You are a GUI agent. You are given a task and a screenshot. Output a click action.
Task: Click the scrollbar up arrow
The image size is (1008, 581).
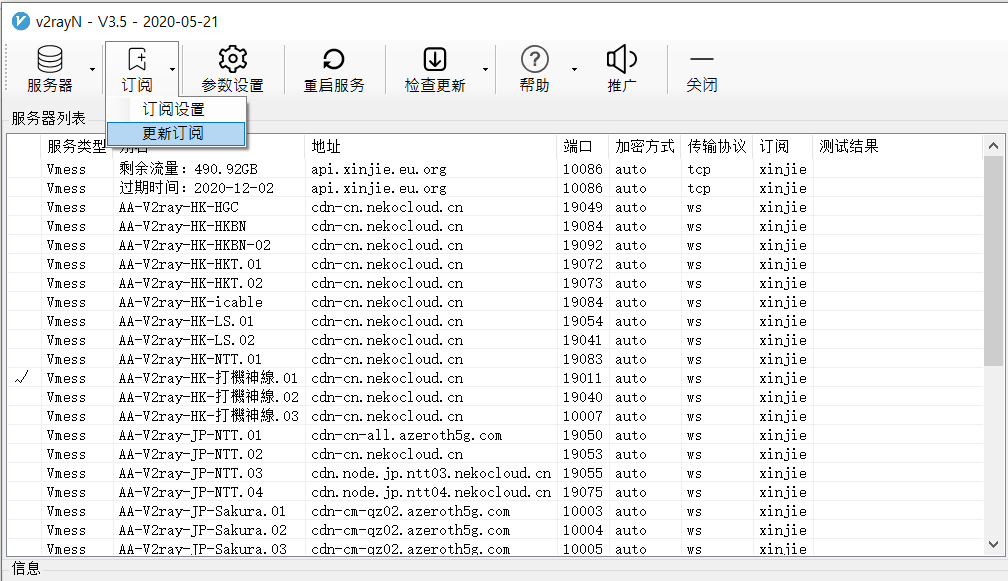coord(993,146)
